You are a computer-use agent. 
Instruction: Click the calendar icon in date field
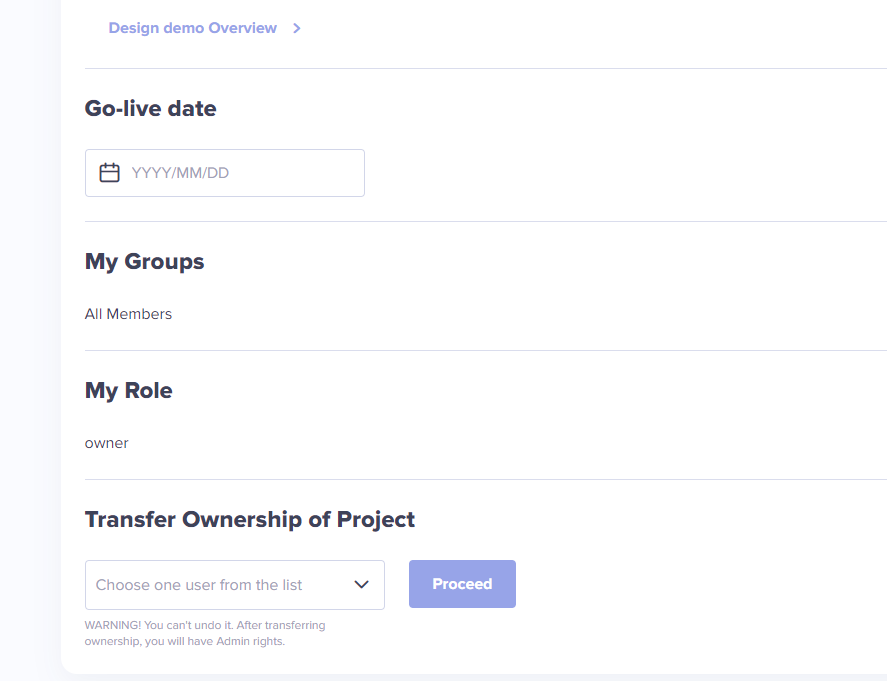109,173
